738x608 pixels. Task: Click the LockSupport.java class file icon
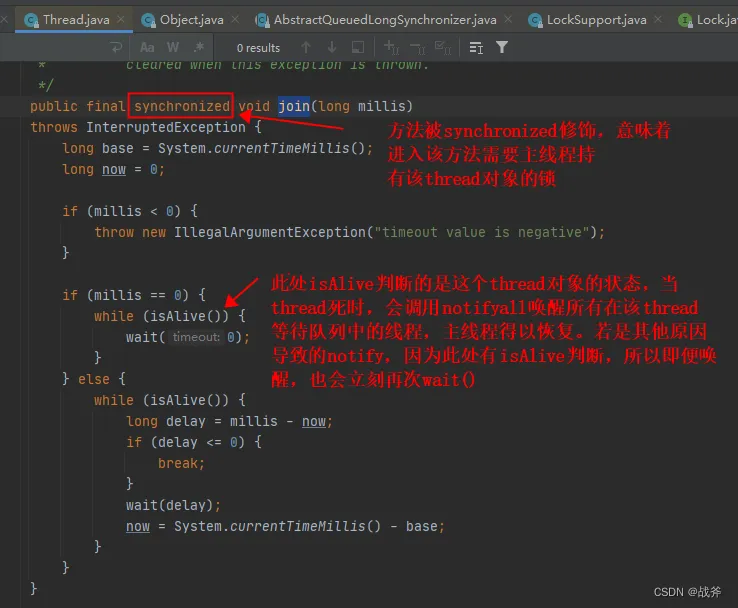point(535,20)
